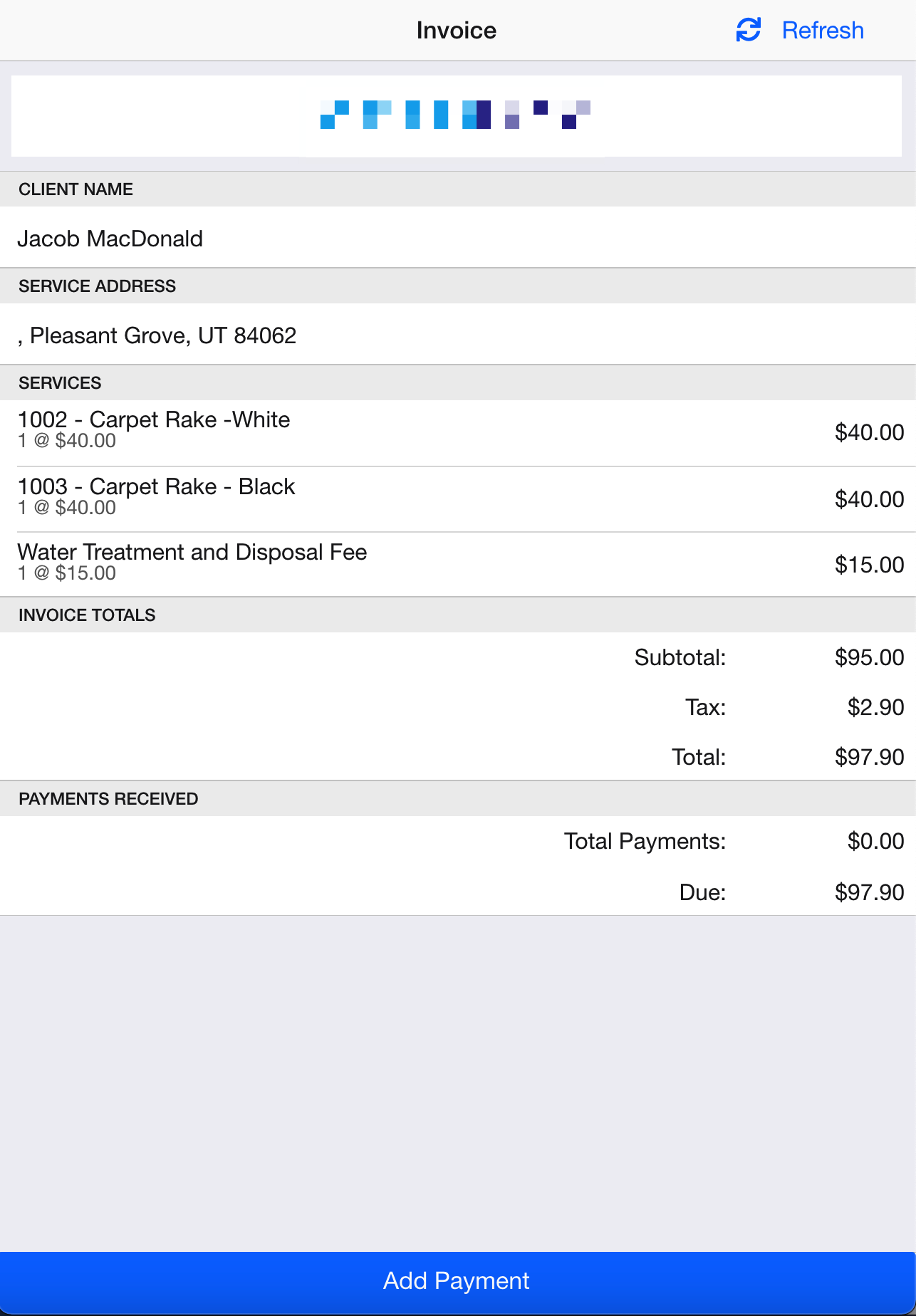The height and width of the screenshot is (1316, 916).
Task: Select the Tax $2.90 row
Action: click(458, 707)
